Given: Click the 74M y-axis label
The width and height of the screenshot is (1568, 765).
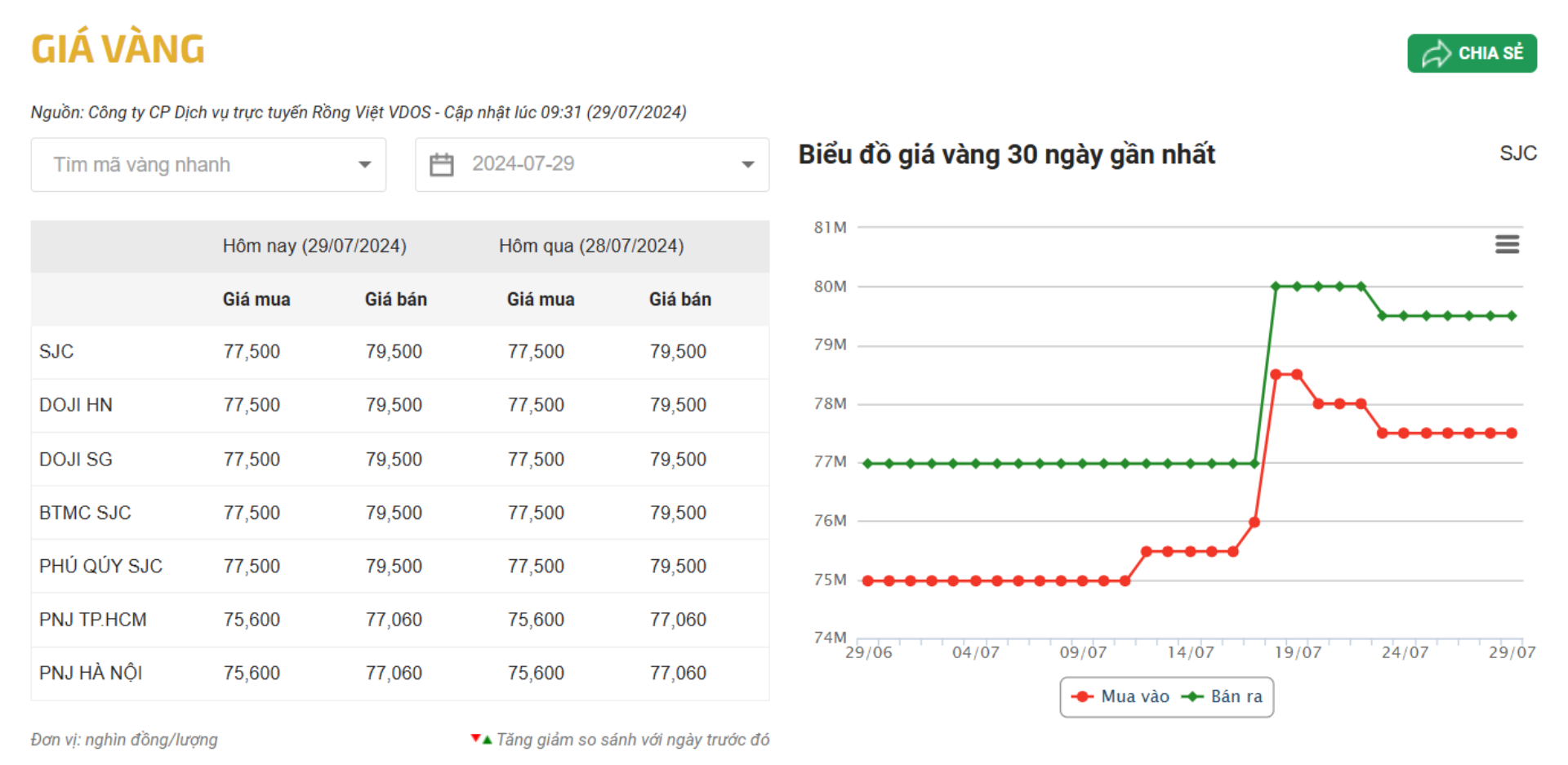Looking at the screenshot, I should pos(830,637).
